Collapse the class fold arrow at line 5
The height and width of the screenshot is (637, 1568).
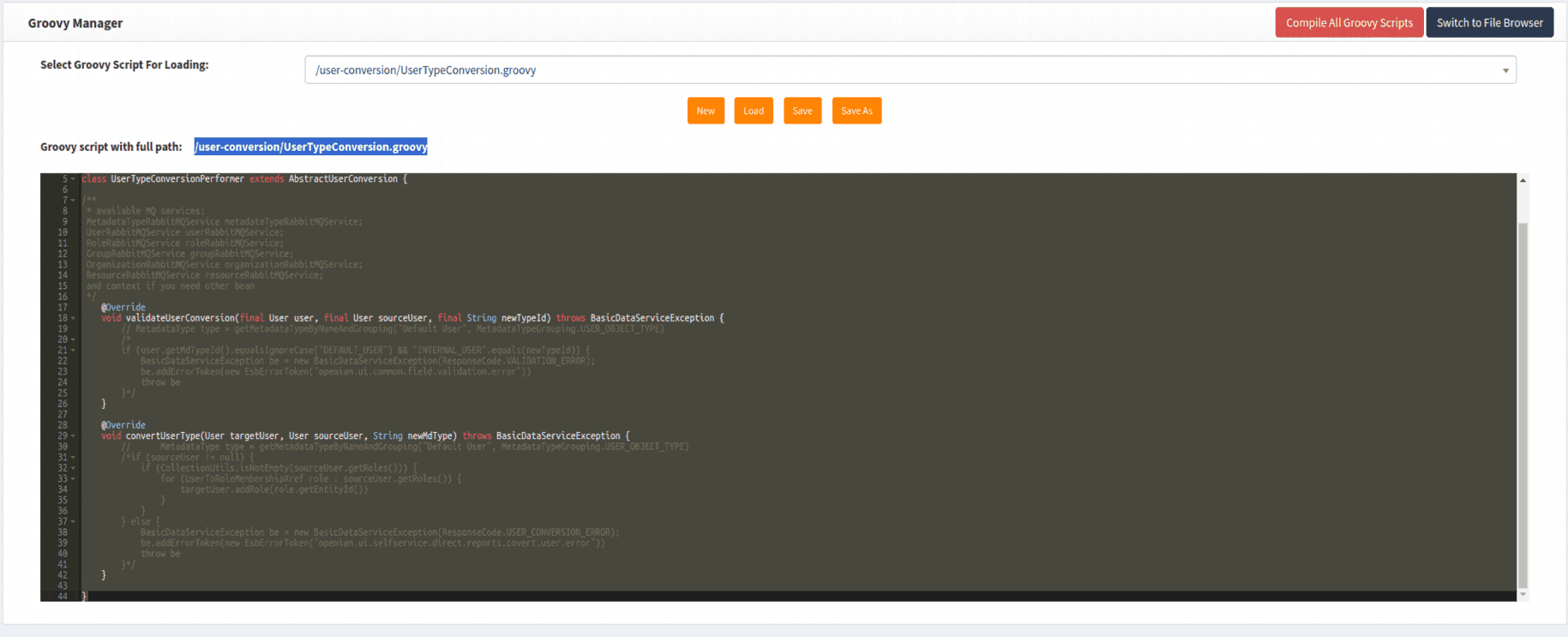(73, 179)
